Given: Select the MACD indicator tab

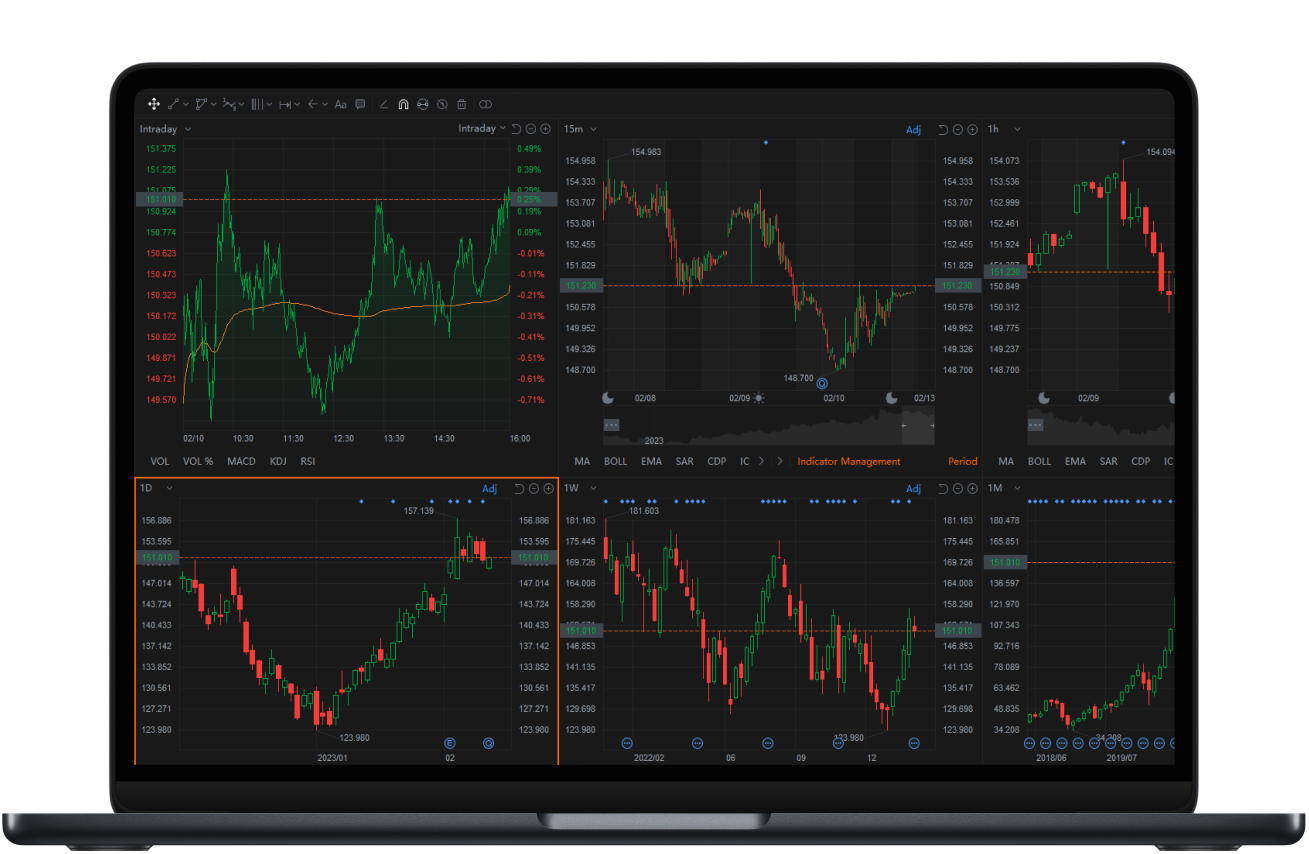Looking at the screenshot, I should tap(241, 462).
